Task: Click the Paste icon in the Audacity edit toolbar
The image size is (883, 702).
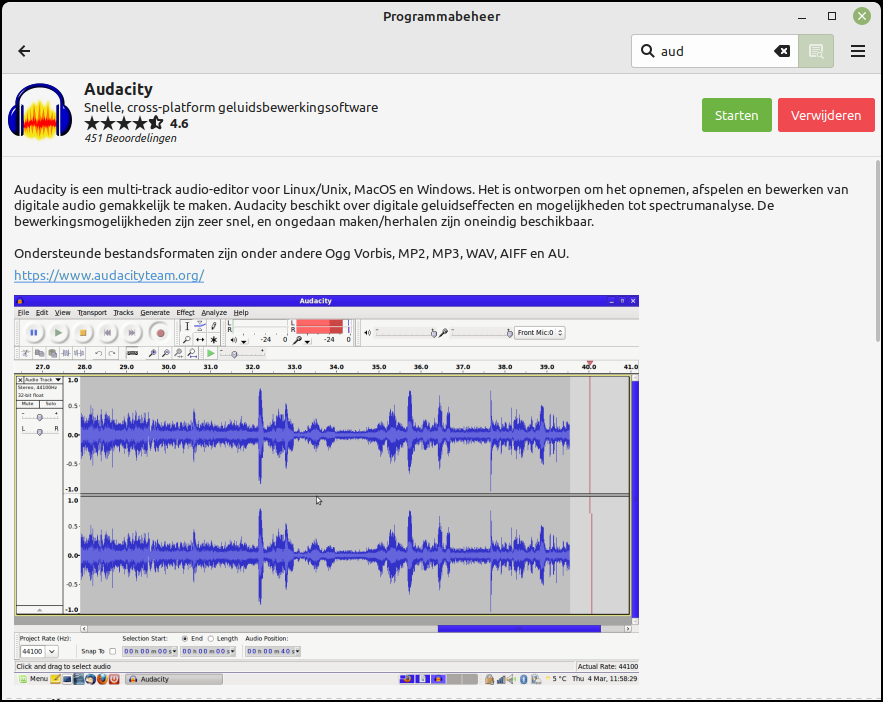Action: click(52, 353)
